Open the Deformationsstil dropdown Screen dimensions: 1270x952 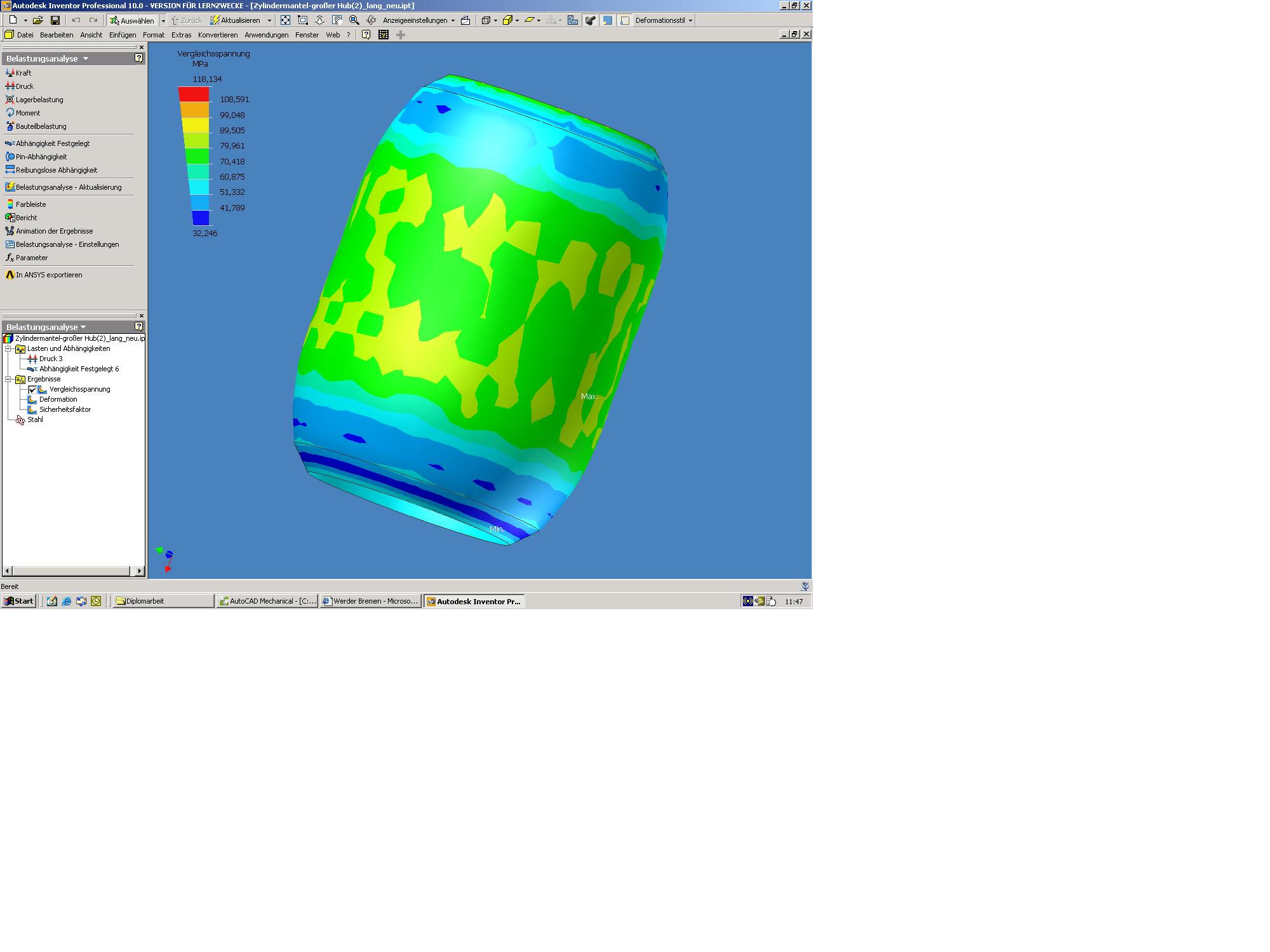click(x=664, y=20)
